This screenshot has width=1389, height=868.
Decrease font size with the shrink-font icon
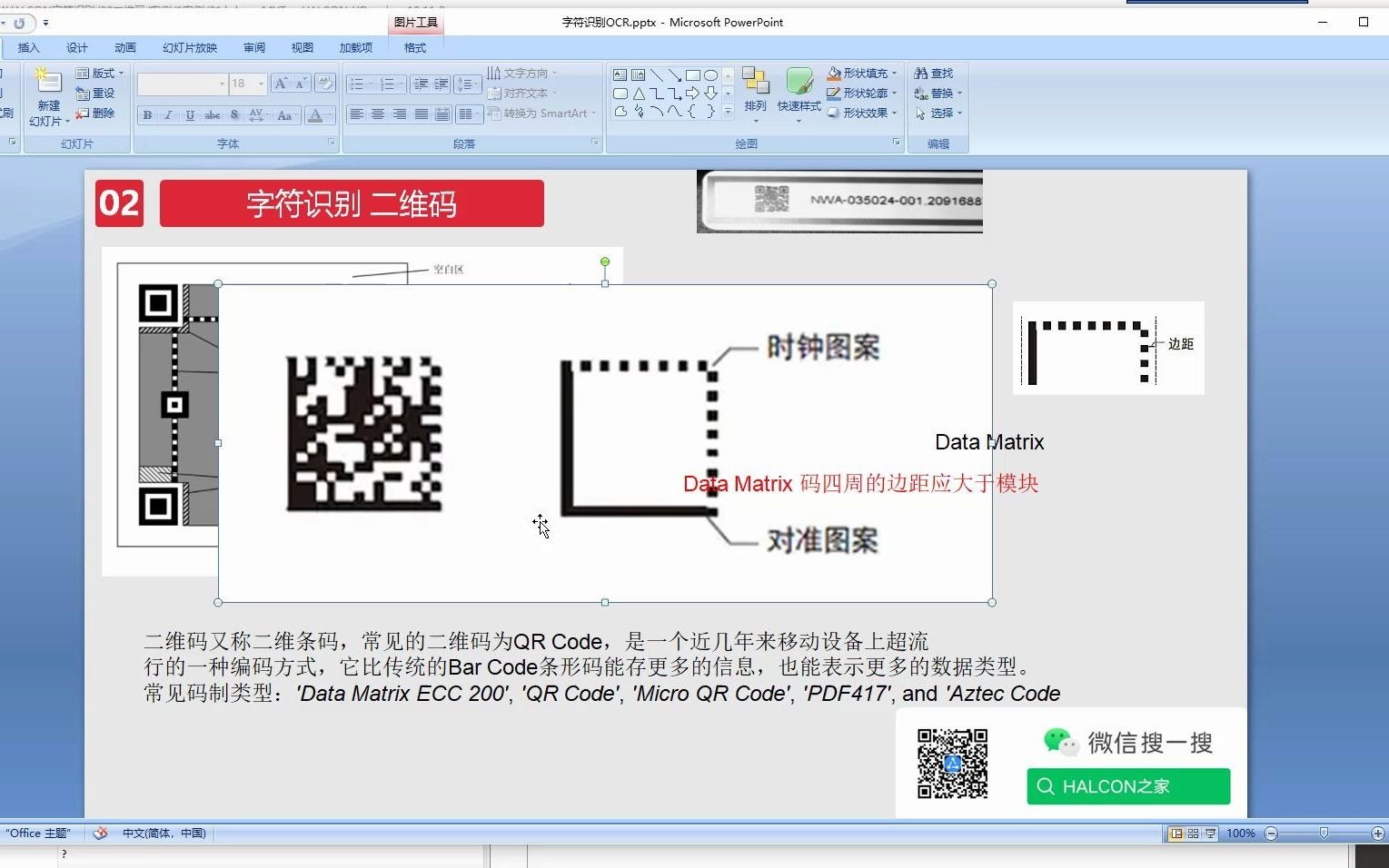tap(302, 84)
